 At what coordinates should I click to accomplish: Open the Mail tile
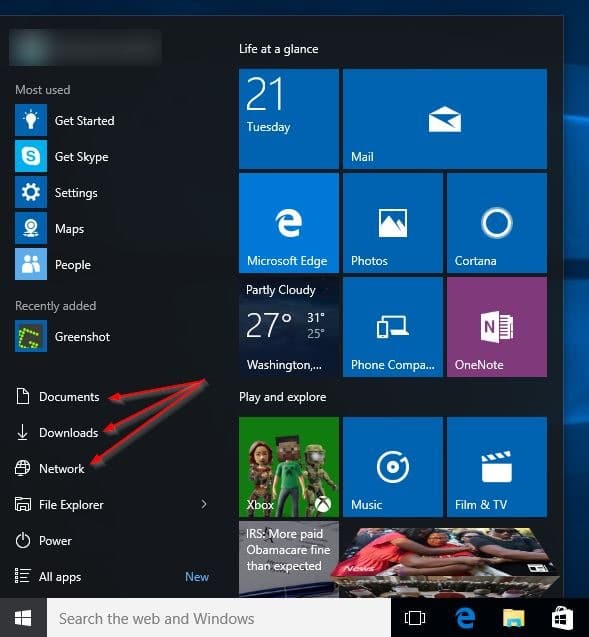pos(445,119)
